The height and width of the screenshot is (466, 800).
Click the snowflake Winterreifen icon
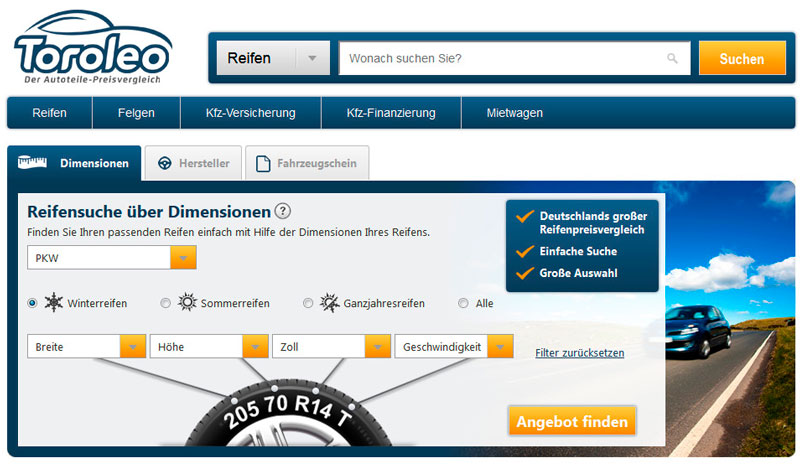54,303
